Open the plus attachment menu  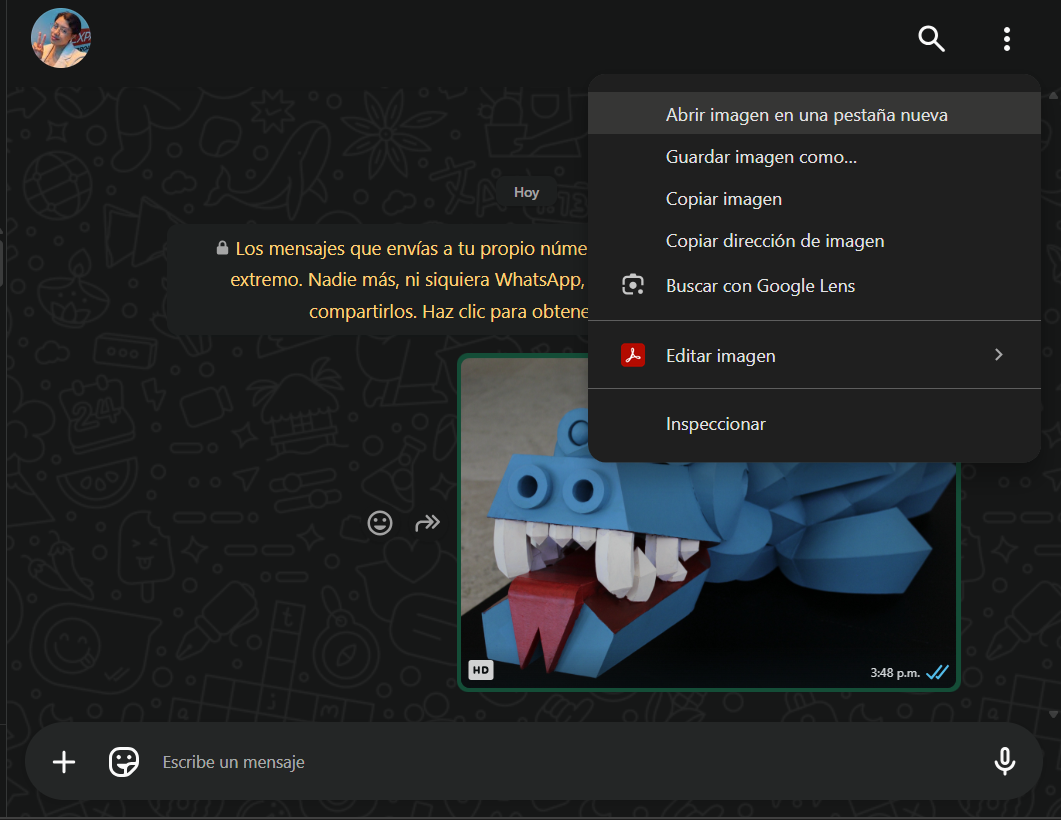[64, 762]
